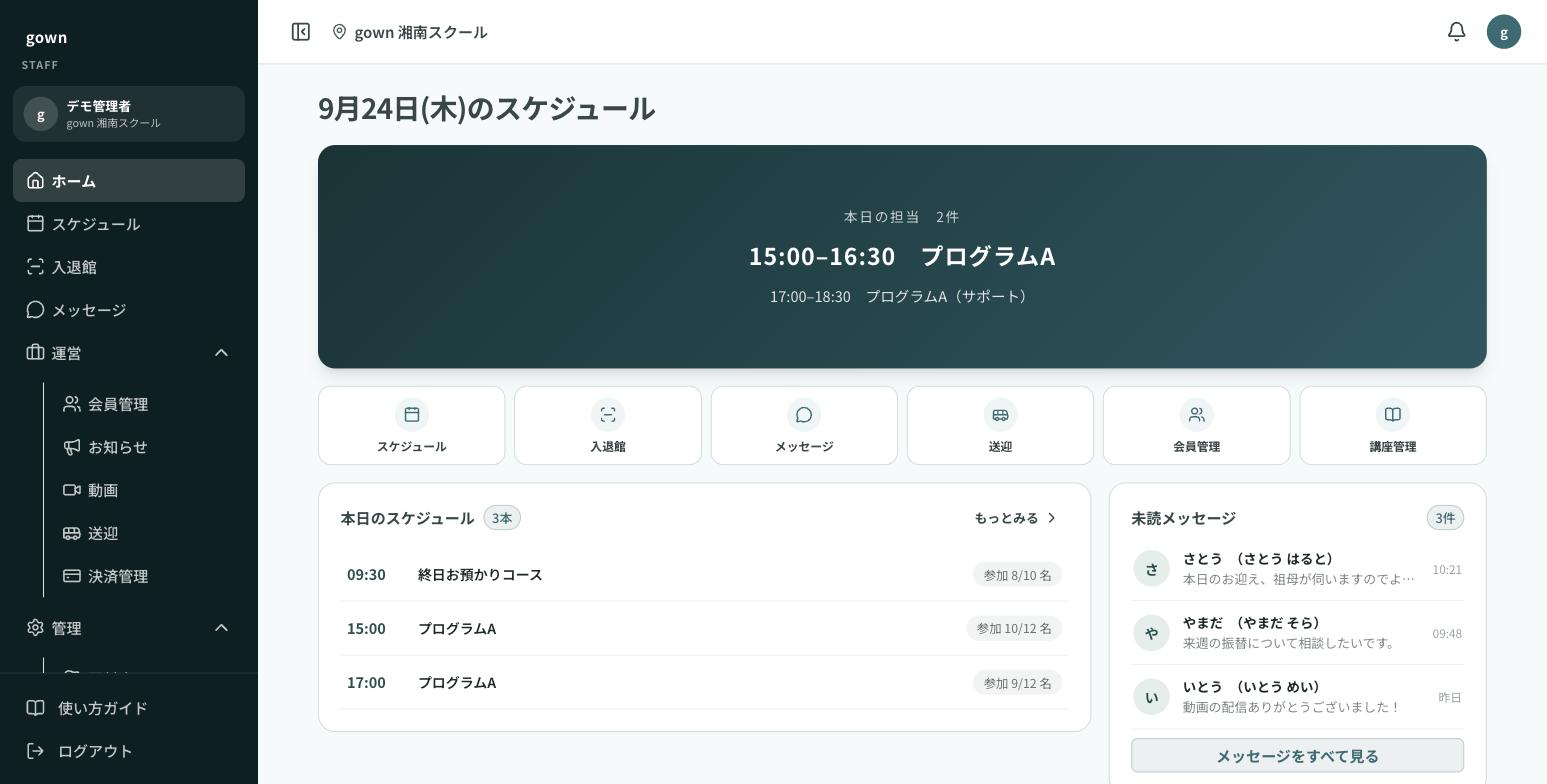This screenshot has width=1547, height=784.
Task: Collapse the 運営 section chevron
Action: coord(222,353)
